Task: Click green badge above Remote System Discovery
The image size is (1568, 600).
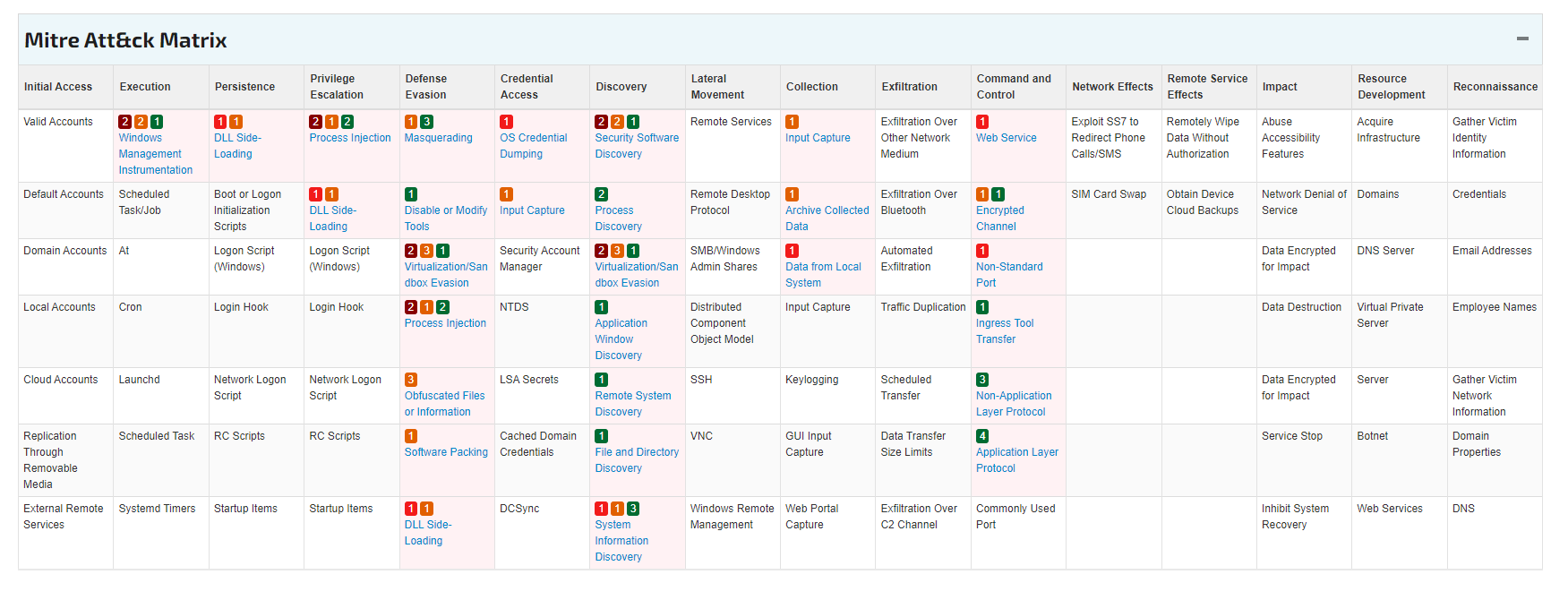Action: click(602, 380)
